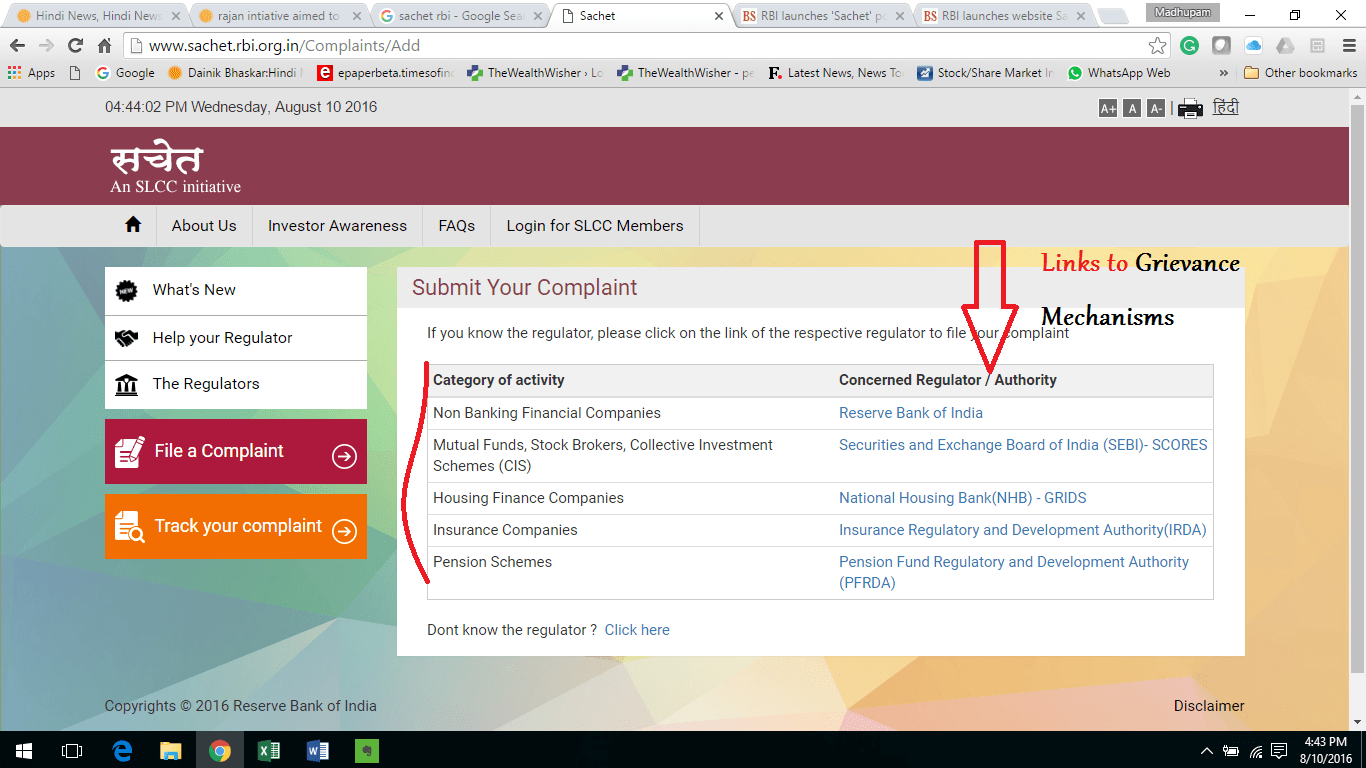Open Login for SLCC Members
Image resolution: width=1366 pixels, height=768 pixels.
tap(595, 226)
